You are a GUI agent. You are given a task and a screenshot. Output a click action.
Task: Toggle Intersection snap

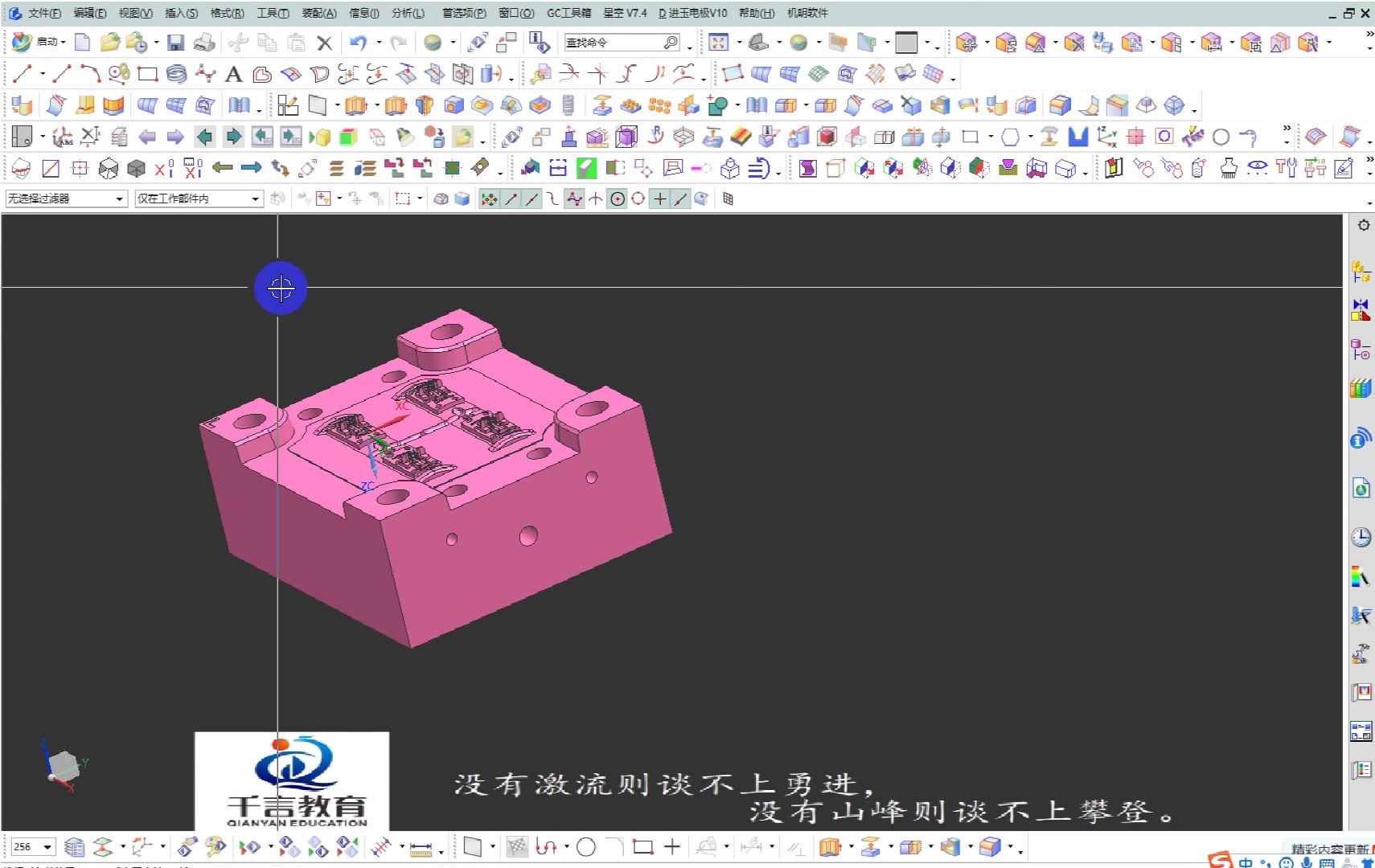595,199
